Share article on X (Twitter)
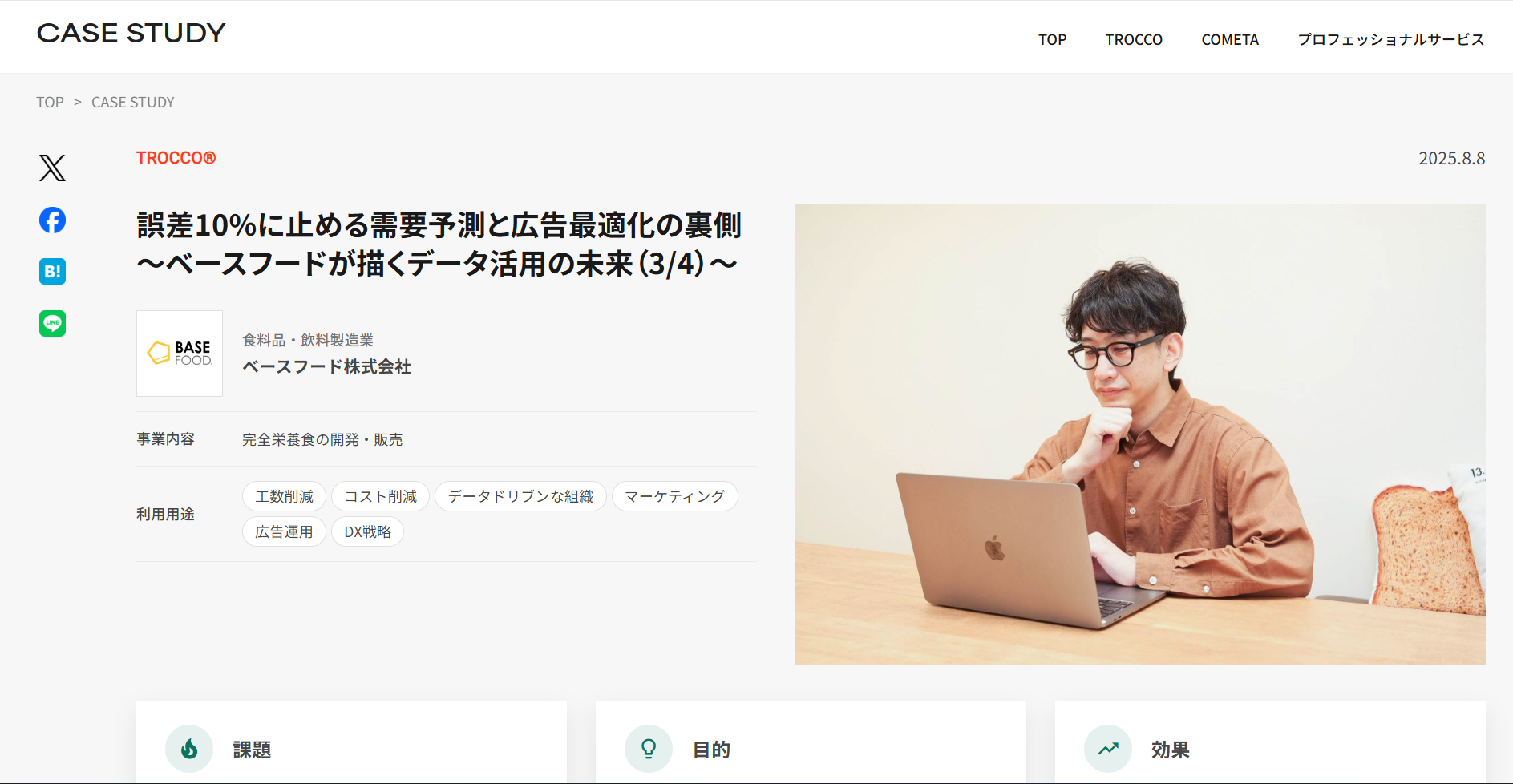The width and height of the screenshot is (1513, 784). pos(52,168)
